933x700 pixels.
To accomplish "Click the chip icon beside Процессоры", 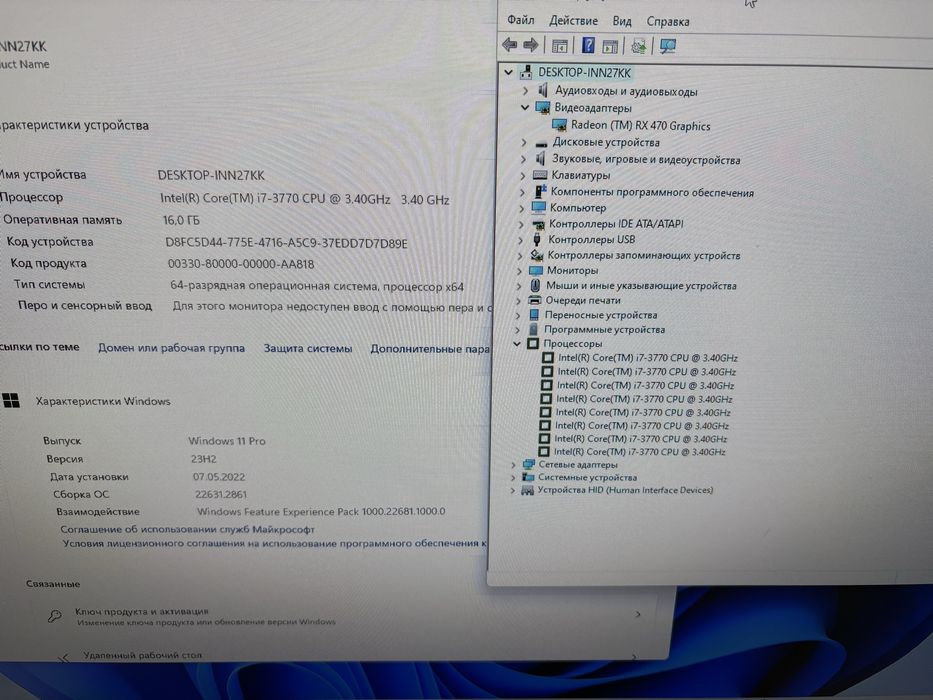I will pyautogui.click(x=533, y=343).
